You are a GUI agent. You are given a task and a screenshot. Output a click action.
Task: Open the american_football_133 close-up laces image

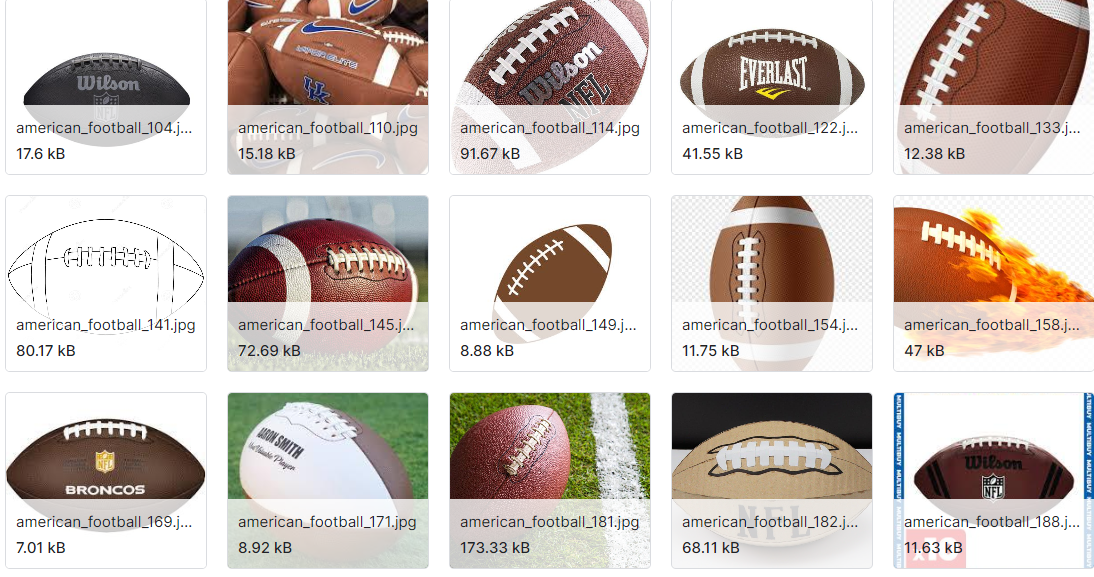994,87
